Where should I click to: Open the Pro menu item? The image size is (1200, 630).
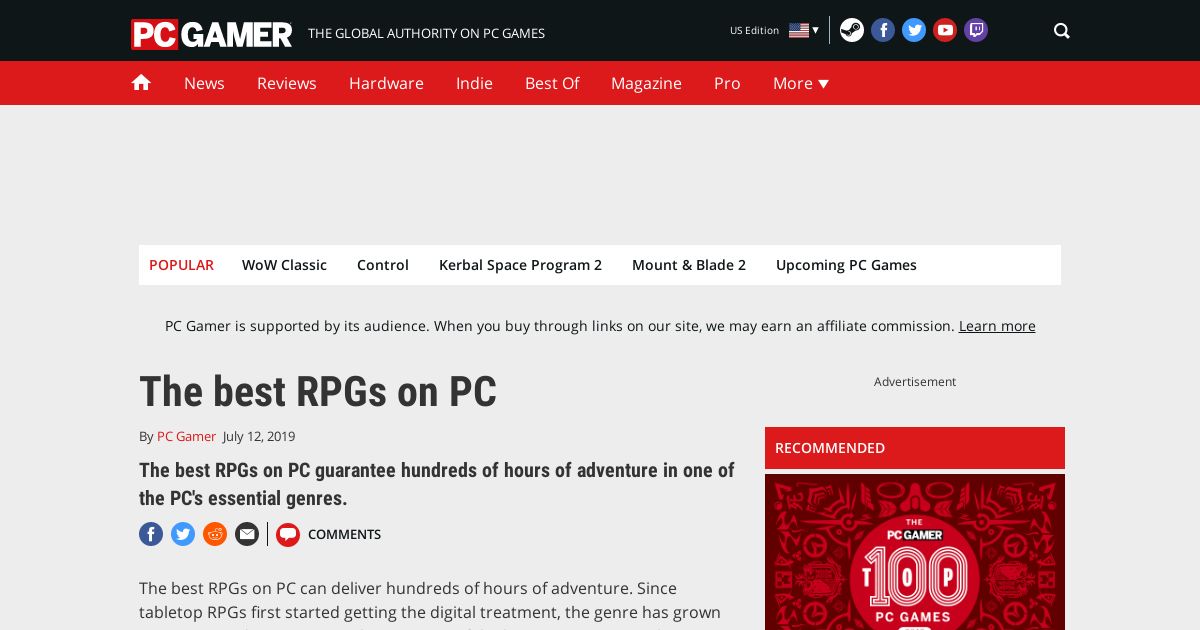(x=727, y=83)
